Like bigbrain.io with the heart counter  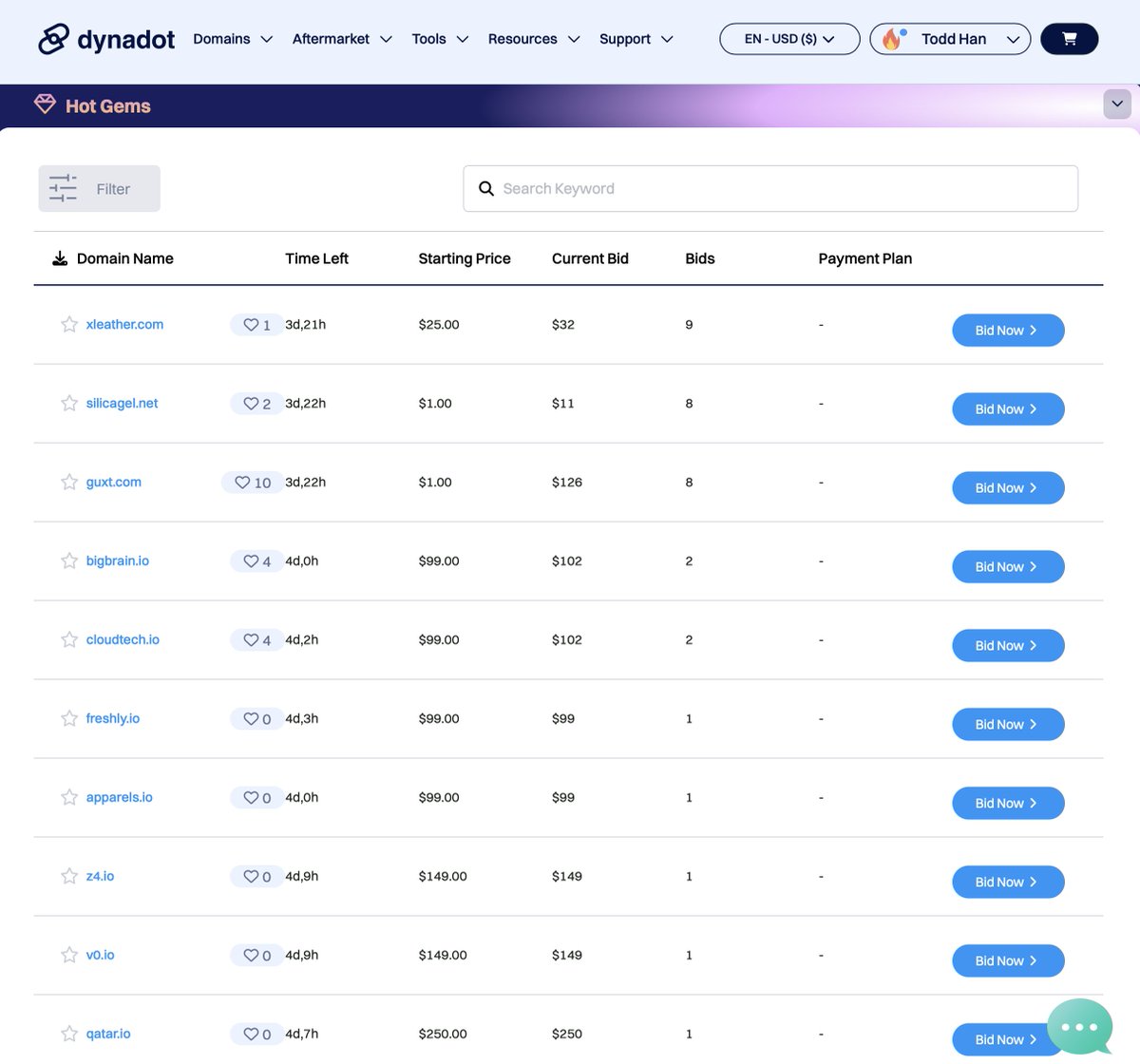pyautogui.click(x=256, y=561)
